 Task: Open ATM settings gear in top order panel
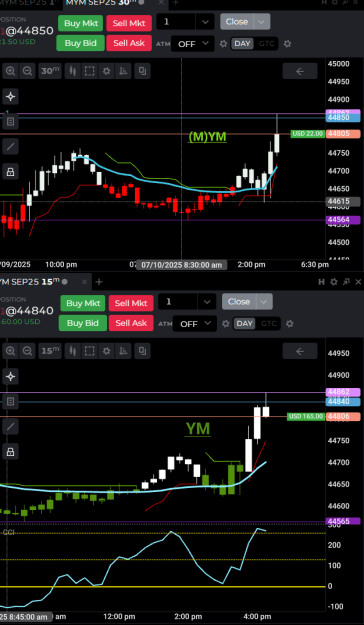point(223,44)
